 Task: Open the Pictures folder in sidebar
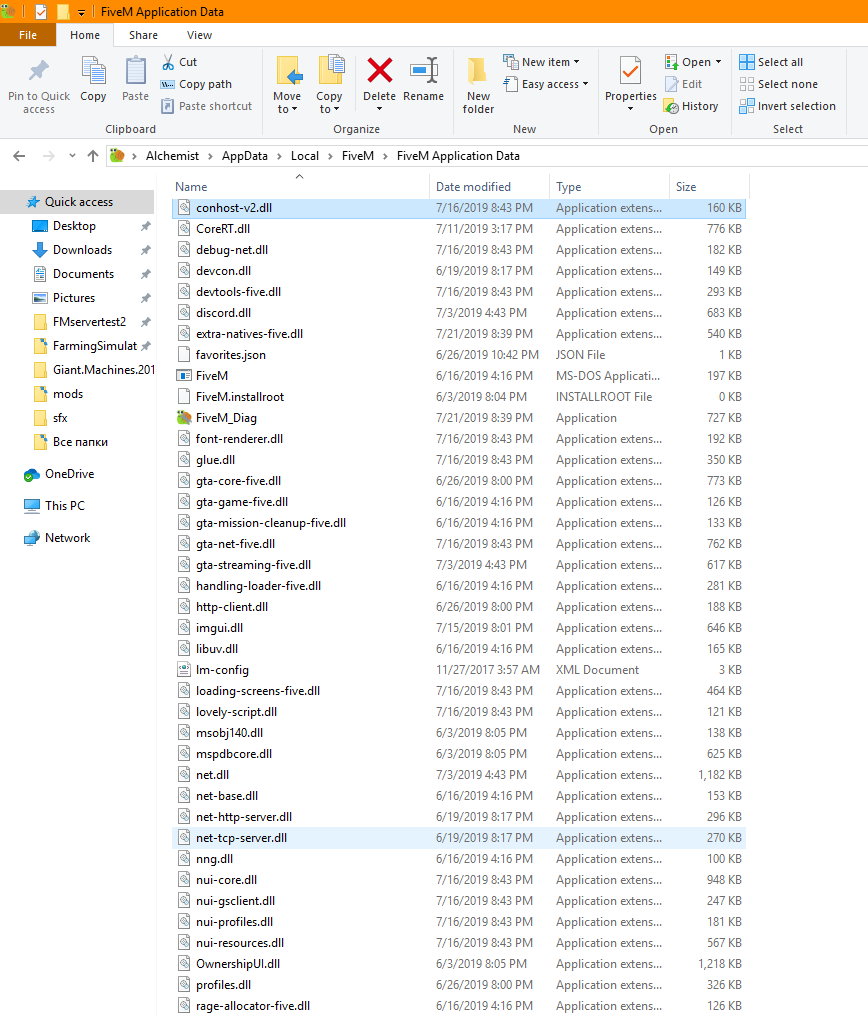[x=64, y=298]
